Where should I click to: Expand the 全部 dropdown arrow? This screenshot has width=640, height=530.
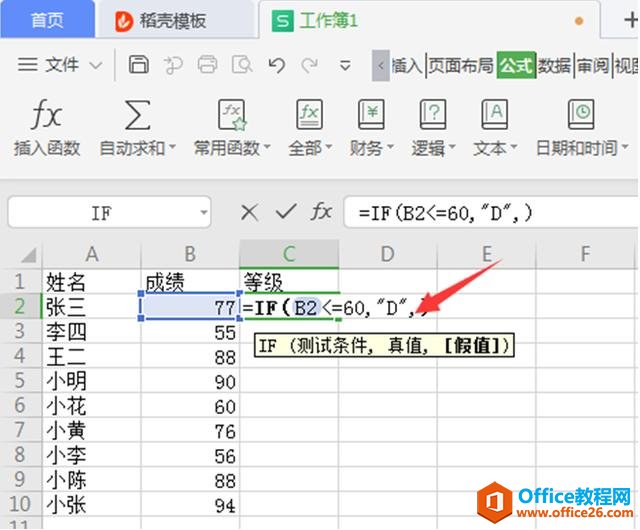(x=328, y=147)
